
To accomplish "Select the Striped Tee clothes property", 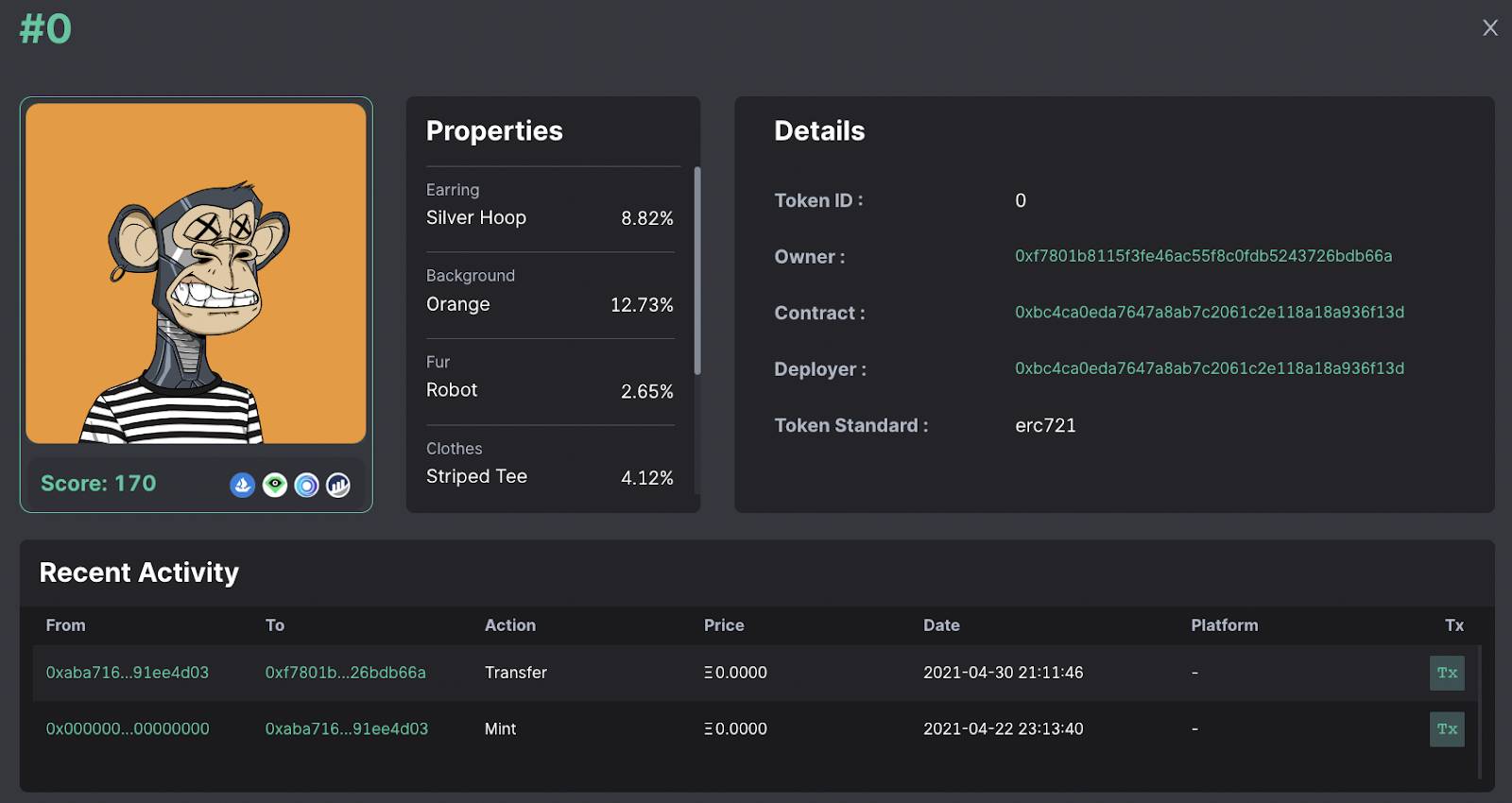I will point(476,476).
